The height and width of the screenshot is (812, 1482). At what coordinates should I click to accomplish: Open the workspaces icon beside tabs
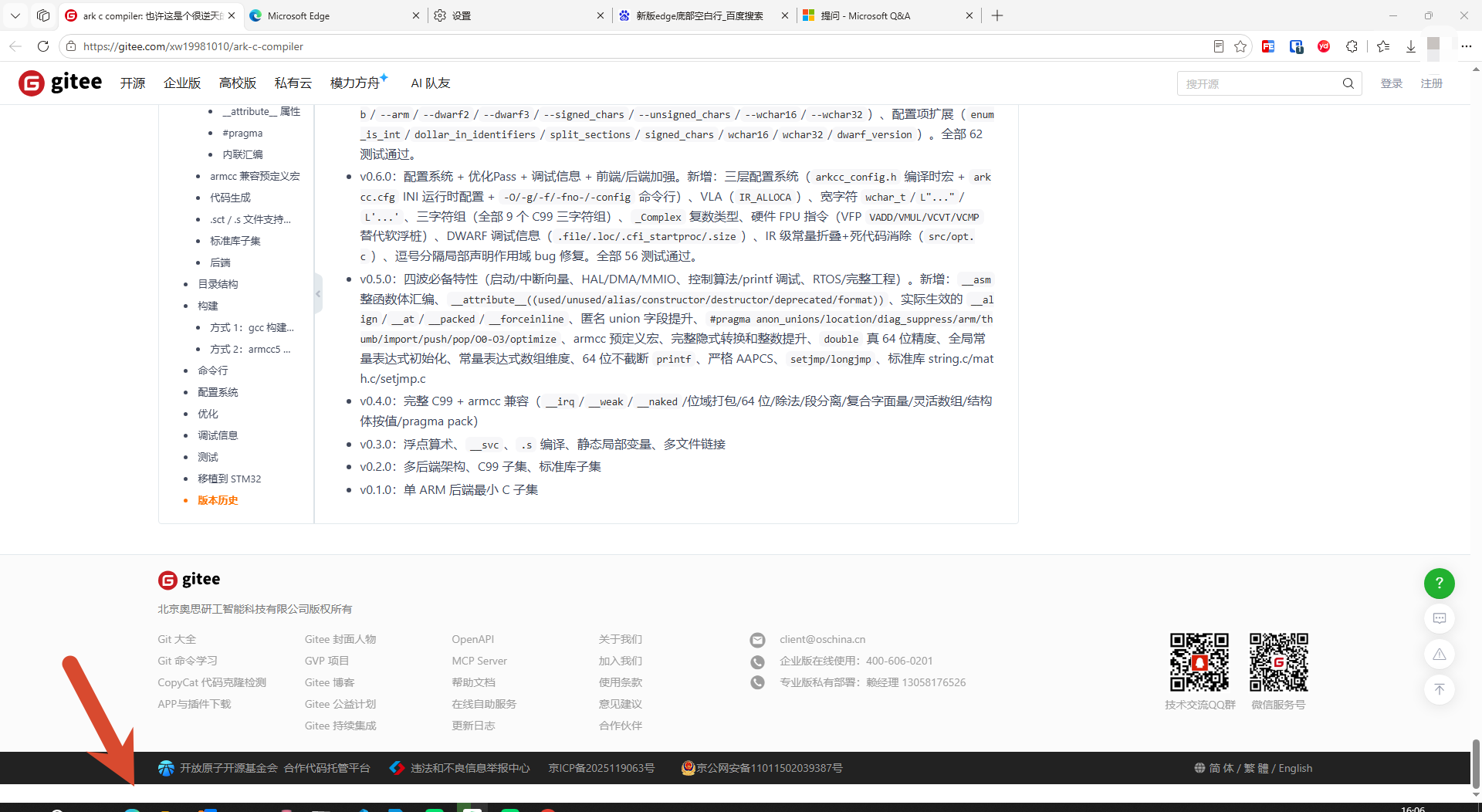pos(43,15)
